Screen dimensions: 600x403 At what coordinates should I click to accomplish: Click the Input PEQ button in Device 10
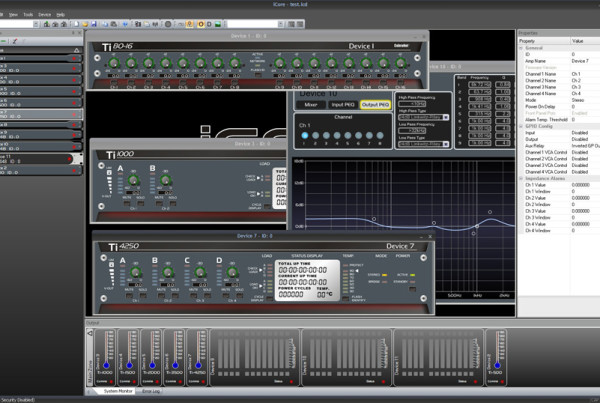coord(343,104)
